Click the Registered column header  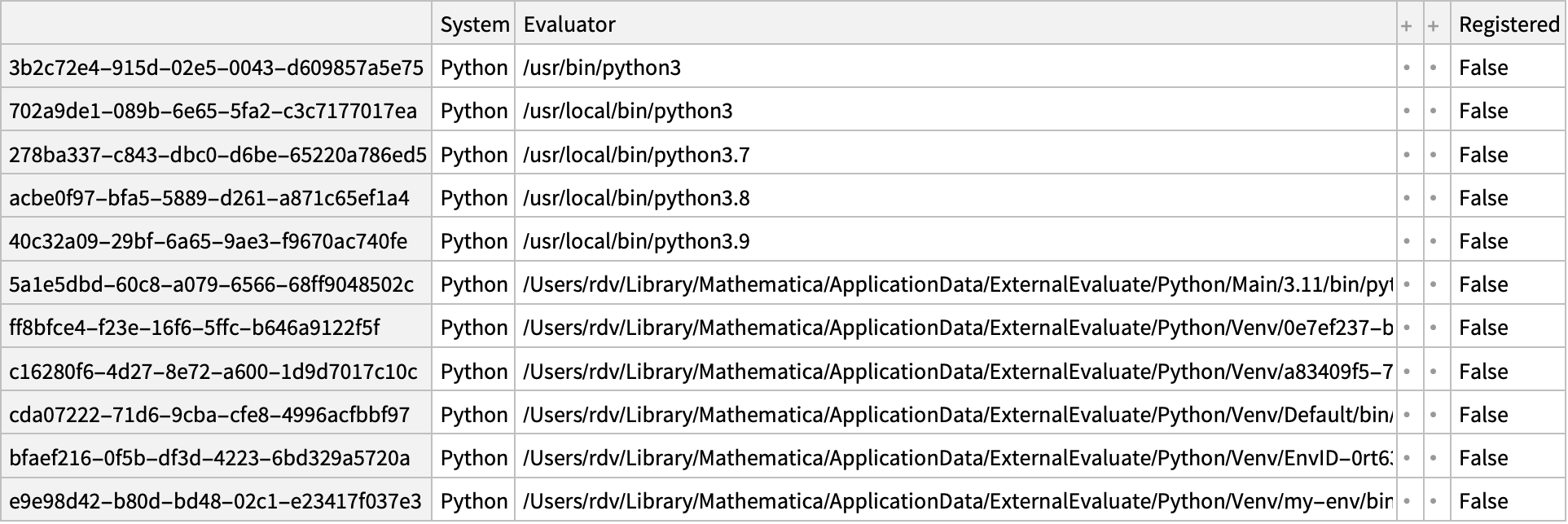click(x=1509, y=24)
